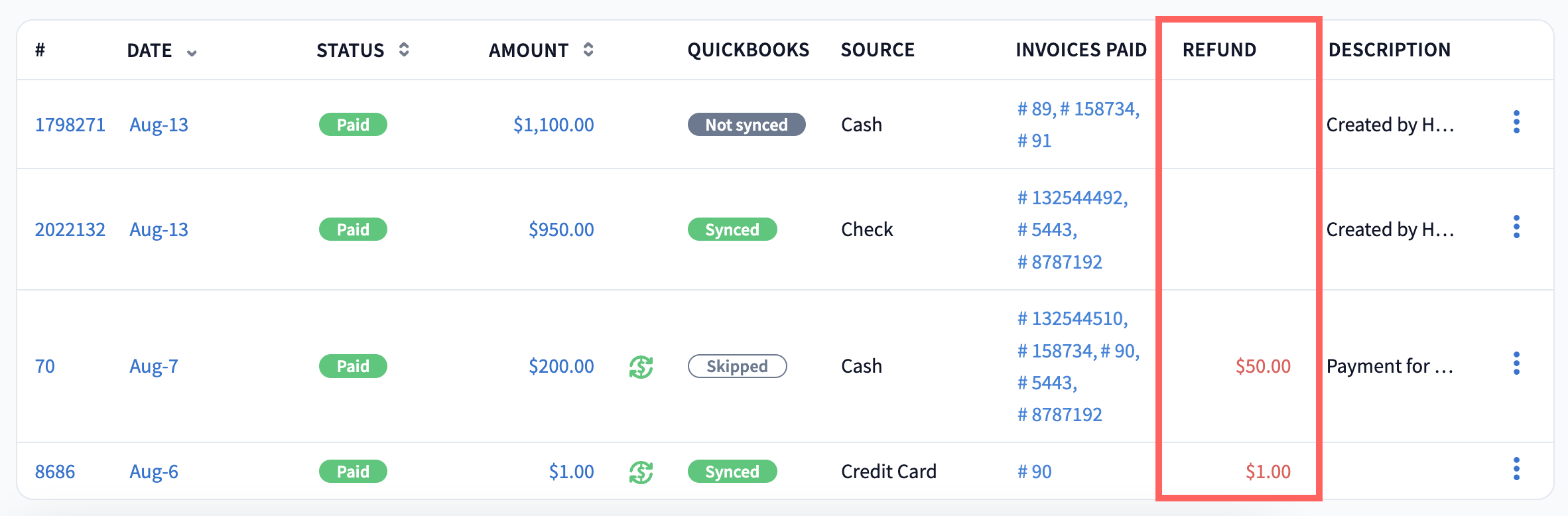Sort payments by the Date column arrow
Screen dimensions: 1568x516
[x=192, y=53]
